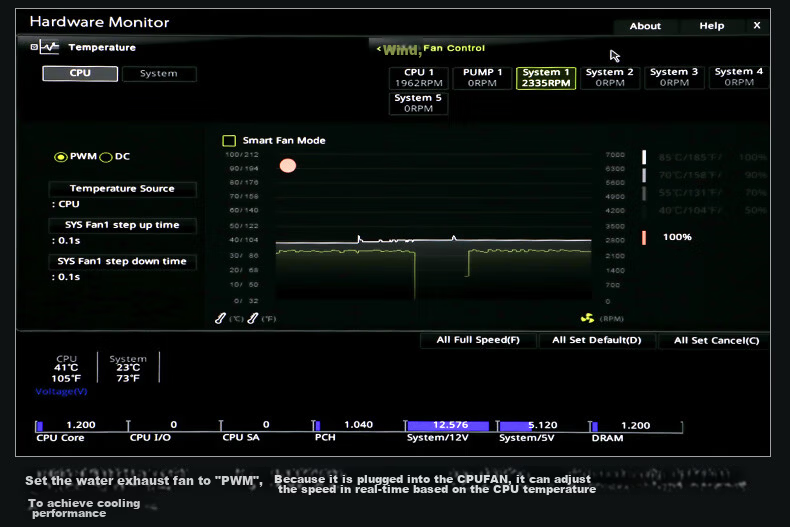Click the pink fan curve control point
The height and width of the screenshot is (527, 790).
(x=288, y=166)
